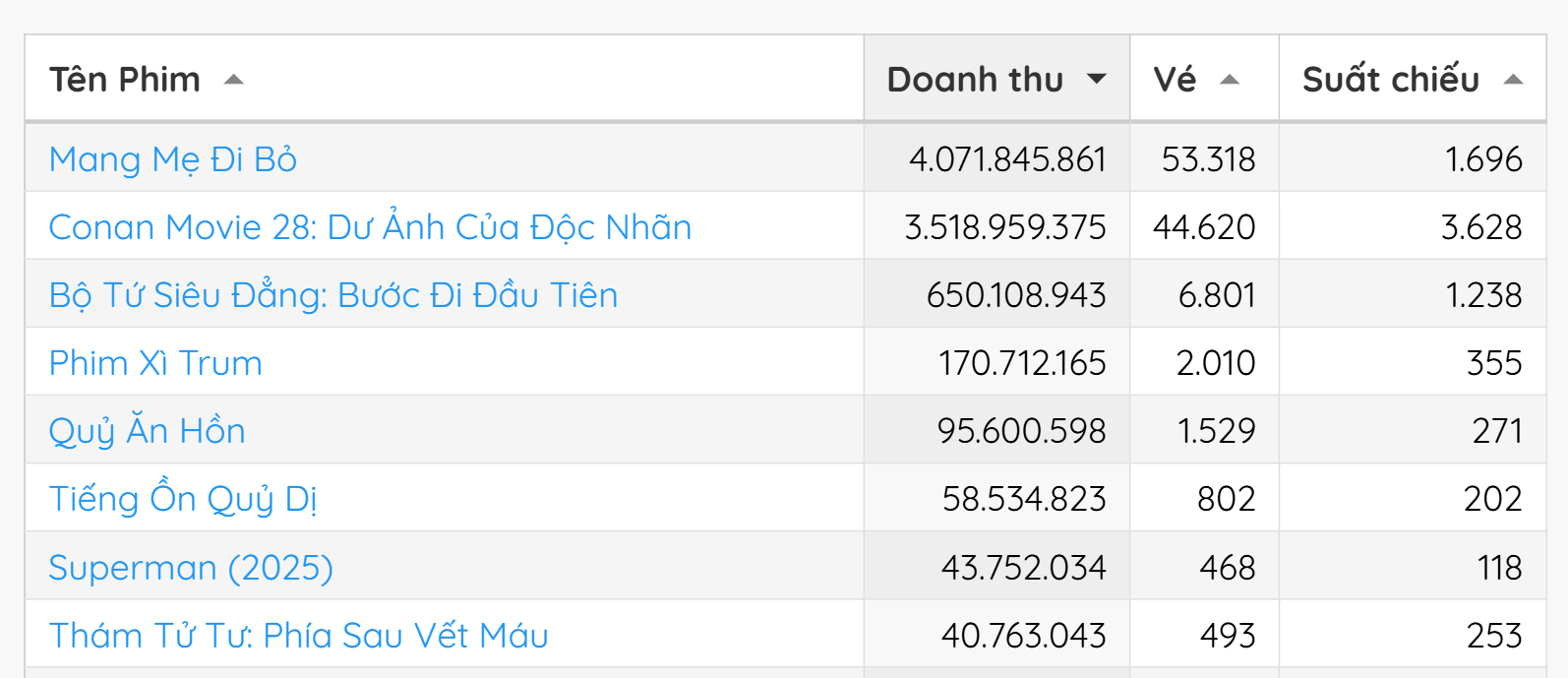The height and width of the screenshot is (678, 1568).
Task: Sort the table by Vé column
Action: point(1184,79)
